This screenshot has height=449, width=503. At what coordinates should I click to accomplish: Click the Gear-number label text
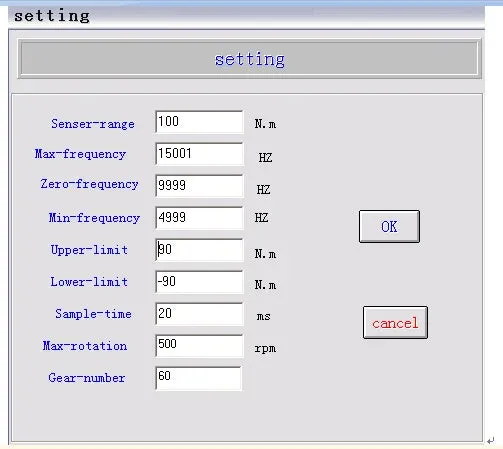pyautogui.click(x=87, y=378)
